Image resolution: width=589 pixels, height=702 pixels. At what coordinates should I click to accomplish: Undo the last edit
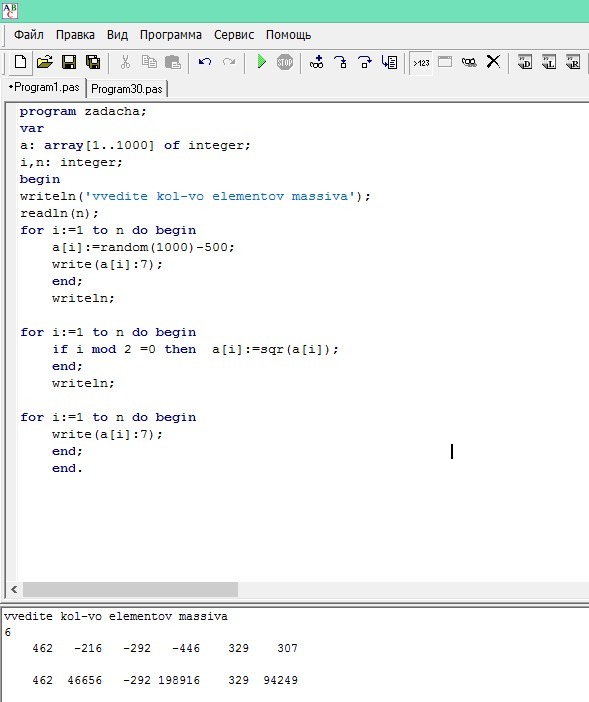click(x=205, y=62)
